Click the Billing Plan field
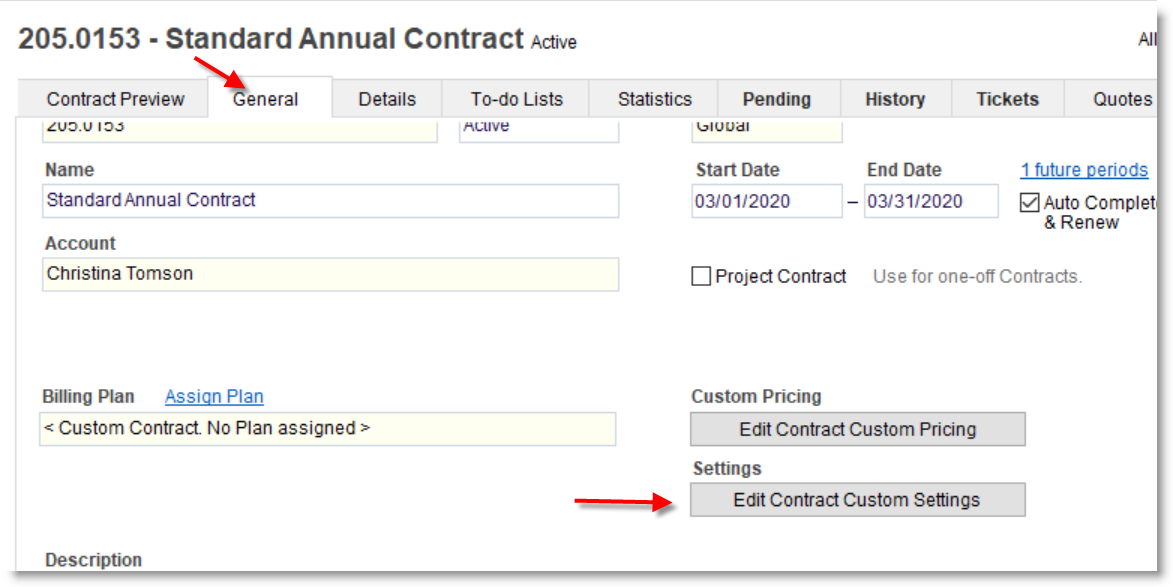The width and height of the screenshot is (1173, 587). tap(327, 429)
